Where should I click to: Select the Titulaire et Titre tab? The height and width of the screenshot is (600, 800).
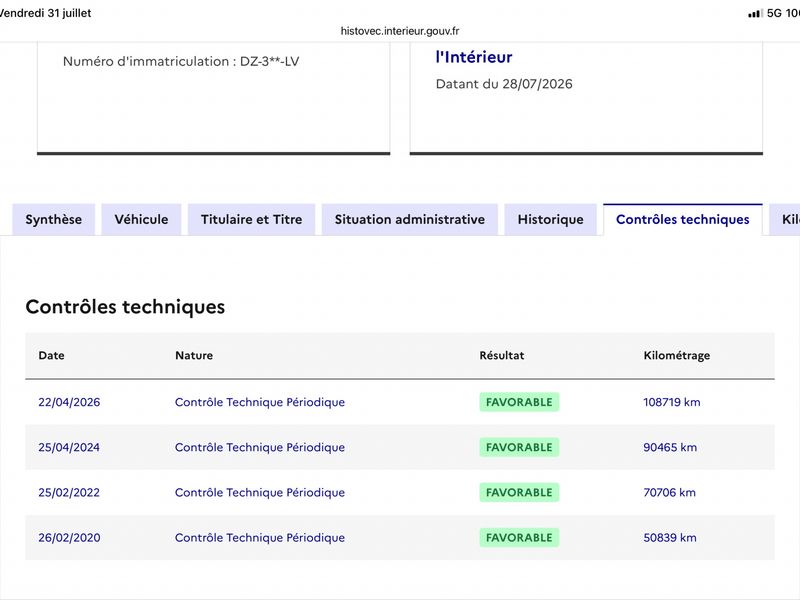(x=252, y=219)
